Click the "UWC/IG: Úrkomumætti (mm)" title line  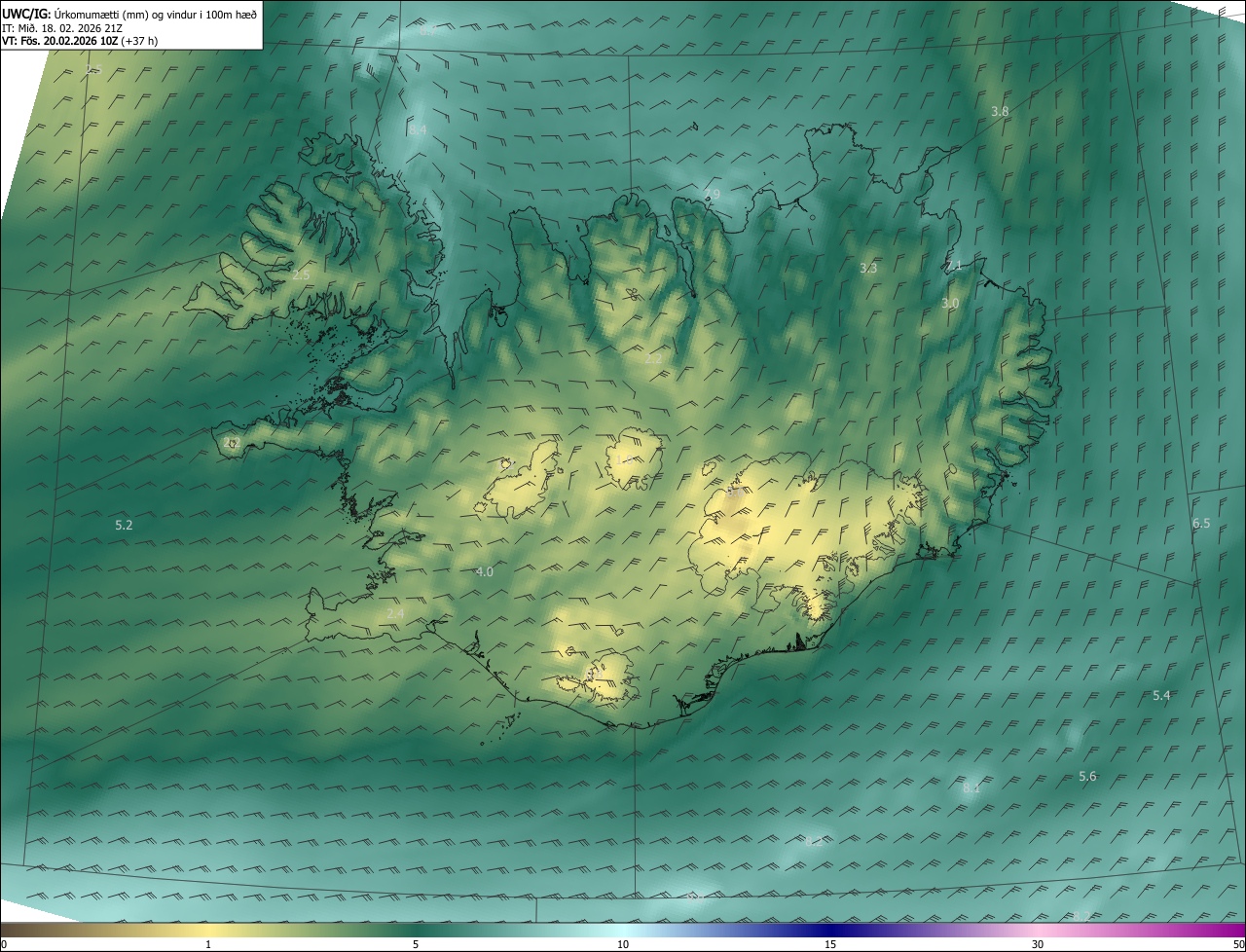tap(129, 13)
